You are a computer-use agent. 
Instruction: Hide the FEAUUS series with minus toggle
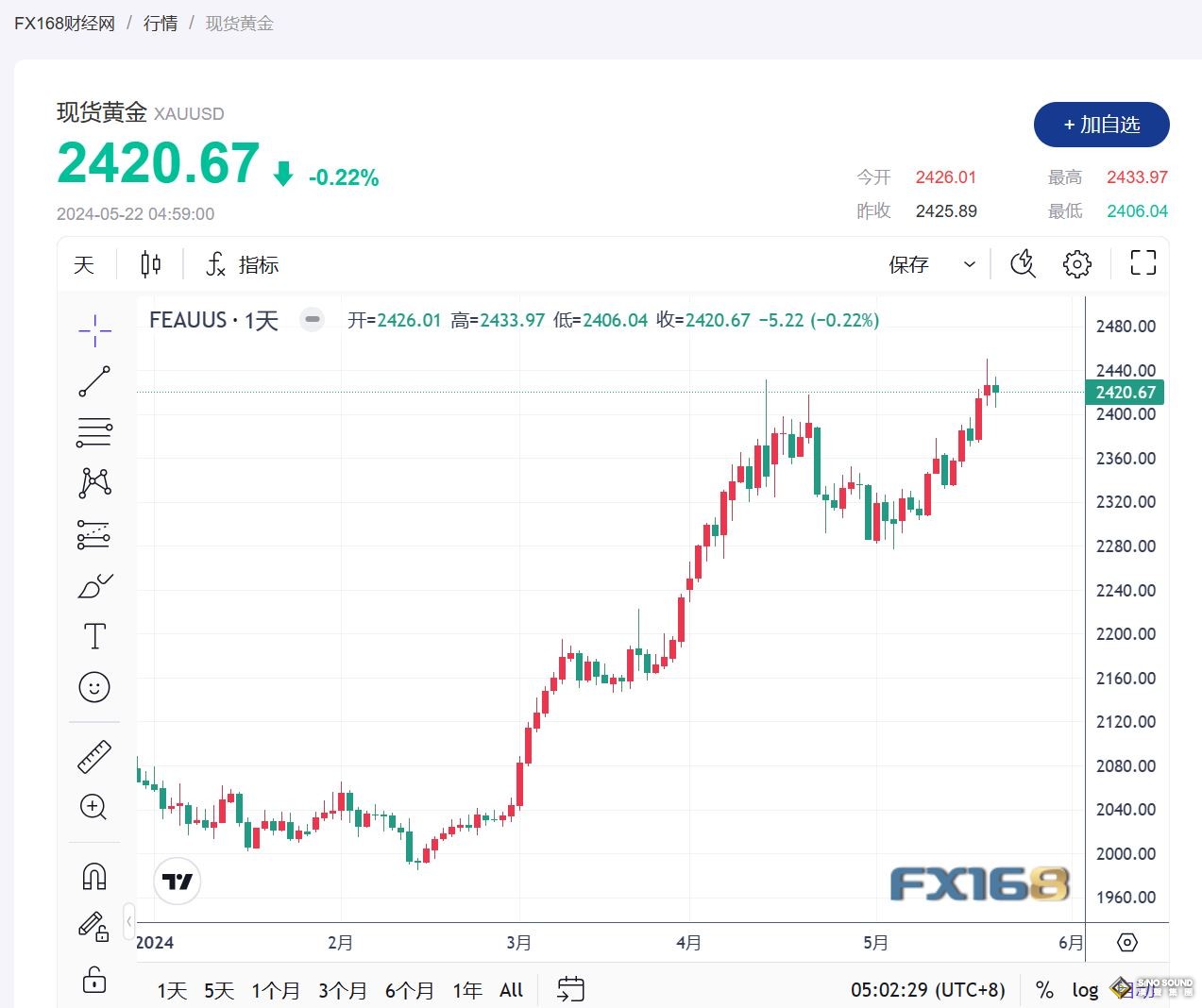coord(312,320)
